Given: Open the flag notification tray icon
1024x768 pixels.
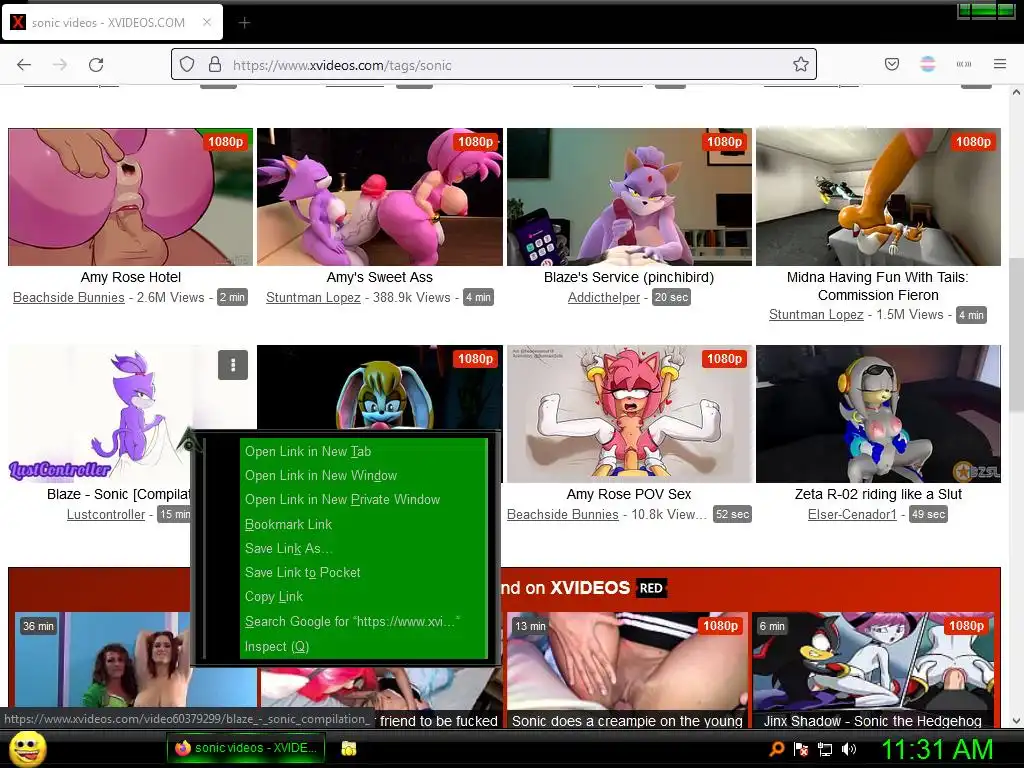Looking at the screenshot, I should click(801, 748).
